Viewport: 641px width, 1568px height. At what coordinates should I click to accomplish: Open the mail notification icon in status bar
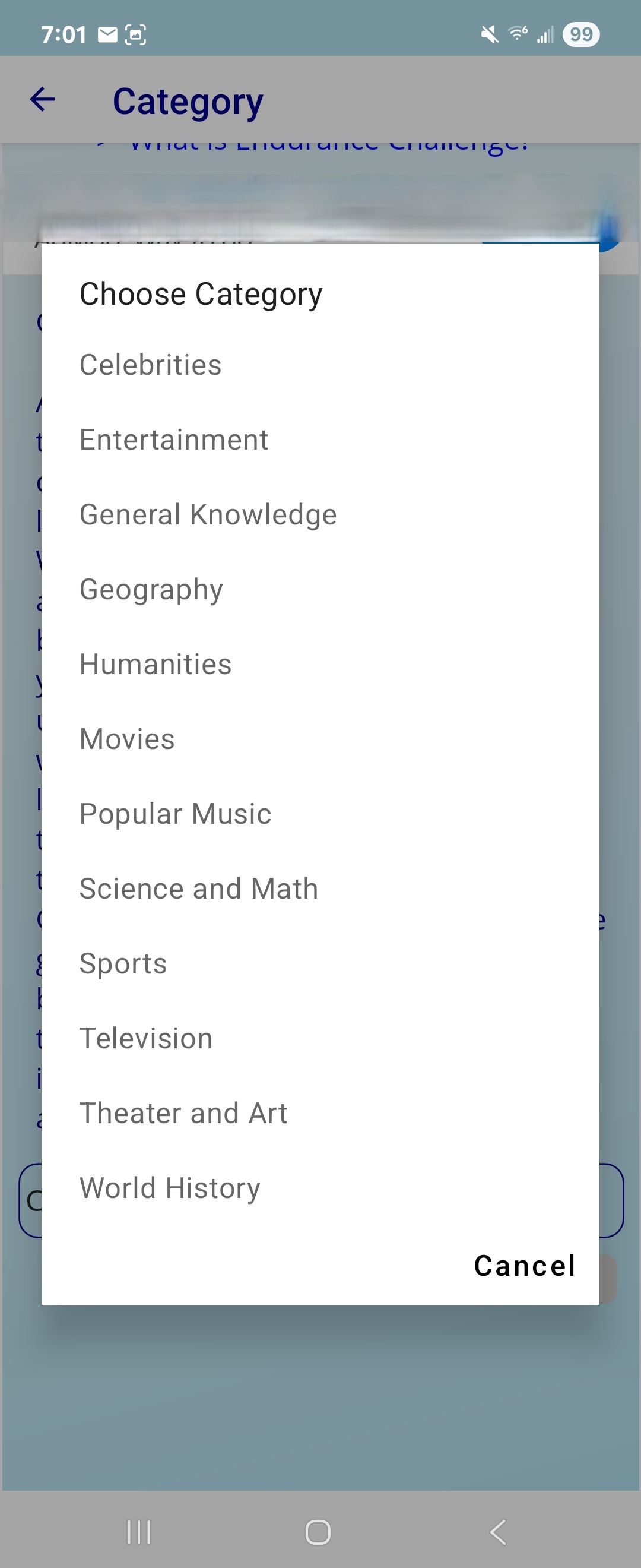point(107,34)
